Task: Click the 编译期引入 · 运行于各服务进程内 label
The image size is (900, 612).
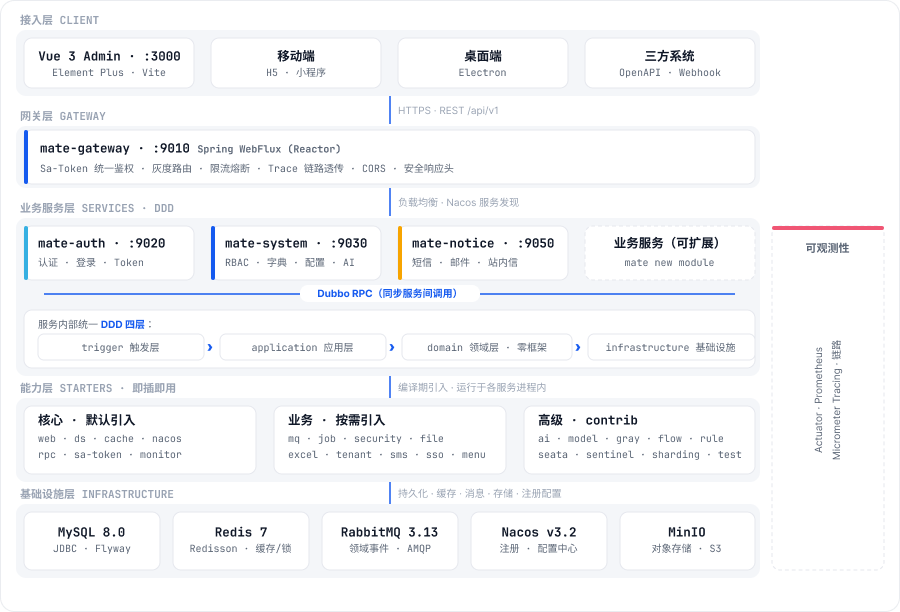Action: pyautogui.click(x=472, y=388)
